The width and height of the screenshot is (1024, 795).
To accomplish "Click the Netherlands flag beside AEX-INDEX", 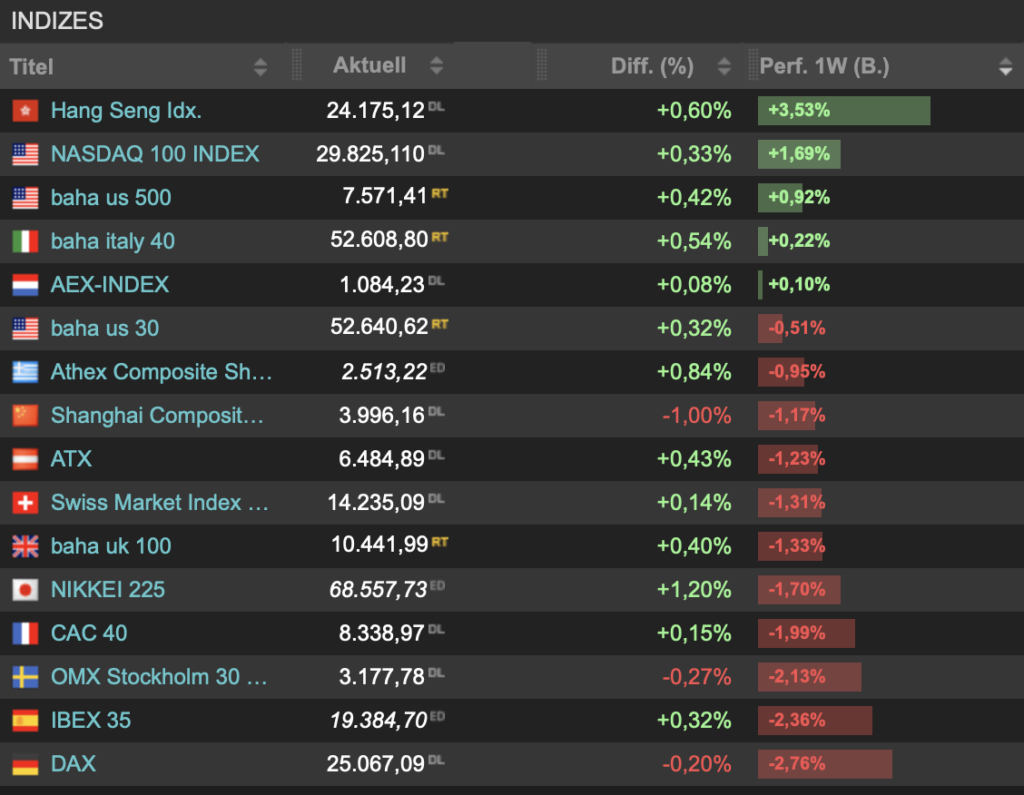I will [x=25, y=285].
